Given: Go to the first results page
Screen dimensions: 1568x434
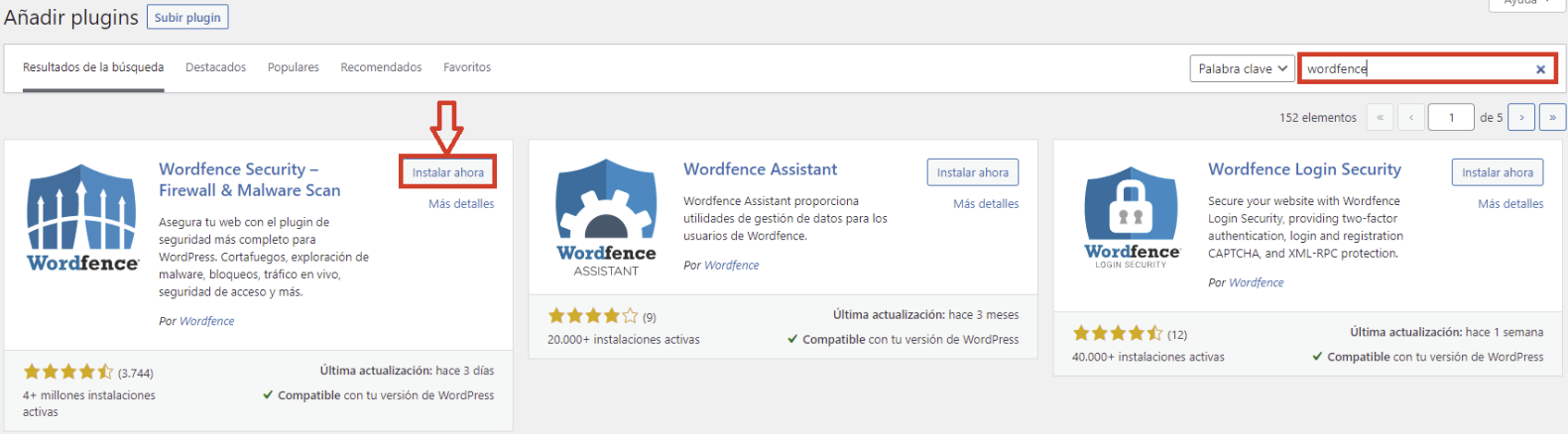Looking at the screenshot, I should pyautogui.click(x=1380, y=117).
